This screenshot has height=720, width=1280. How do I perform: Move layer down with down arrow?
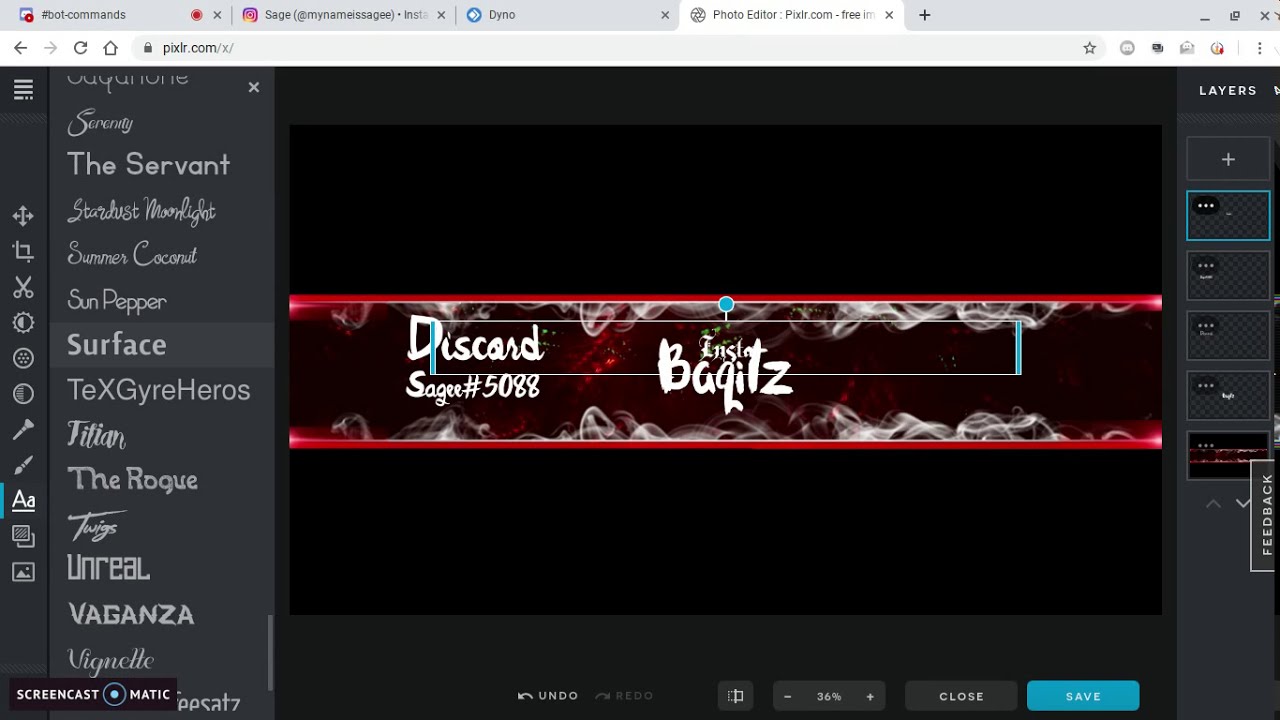click(x=1243, y=504)
